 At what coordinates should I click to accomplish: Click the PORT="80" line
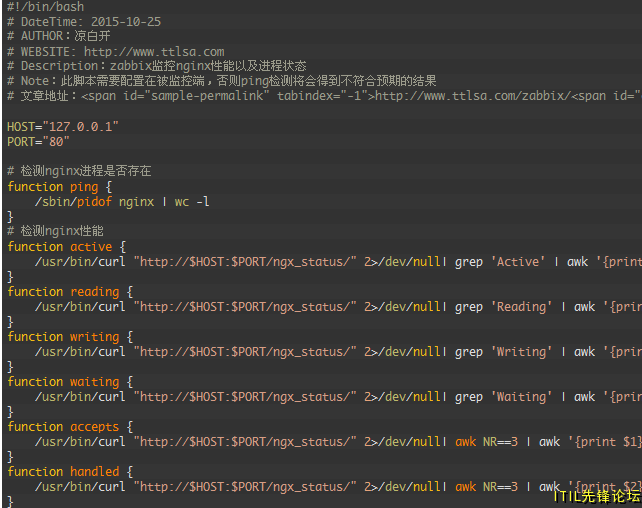pos(38,142)
